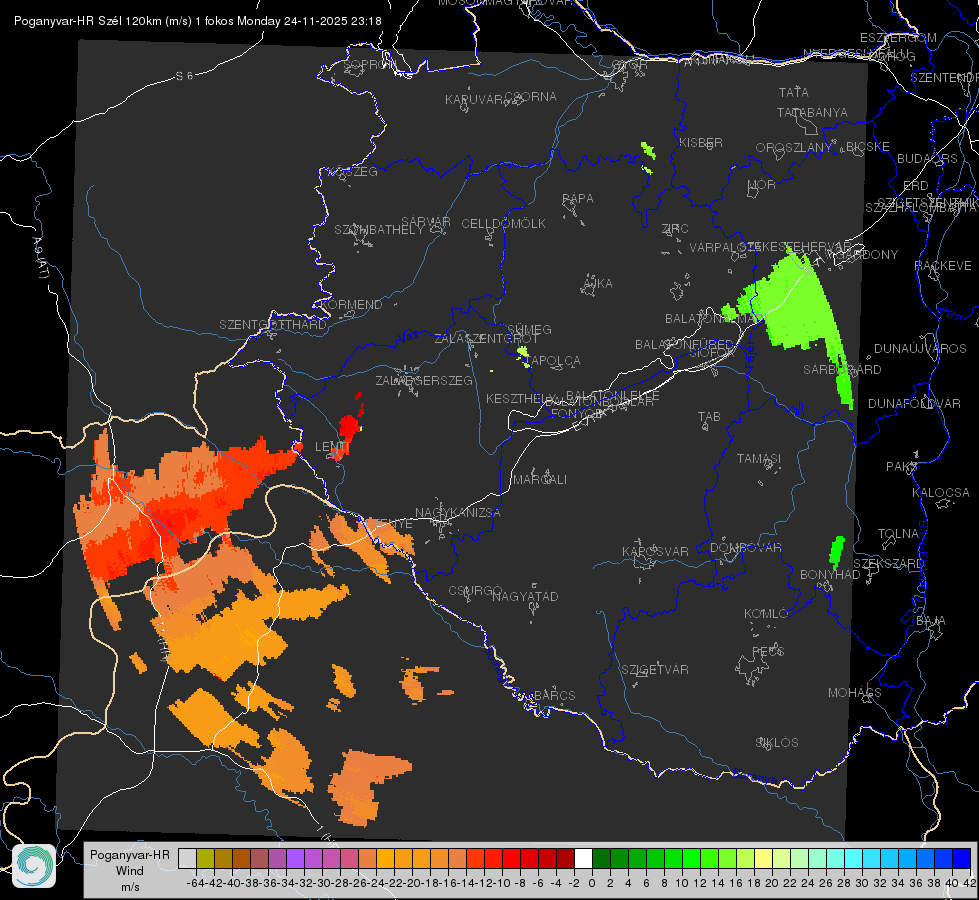This screenshot has height=900, width=979.
Task: Click the BICSKE town label
Action: [868, 147]
